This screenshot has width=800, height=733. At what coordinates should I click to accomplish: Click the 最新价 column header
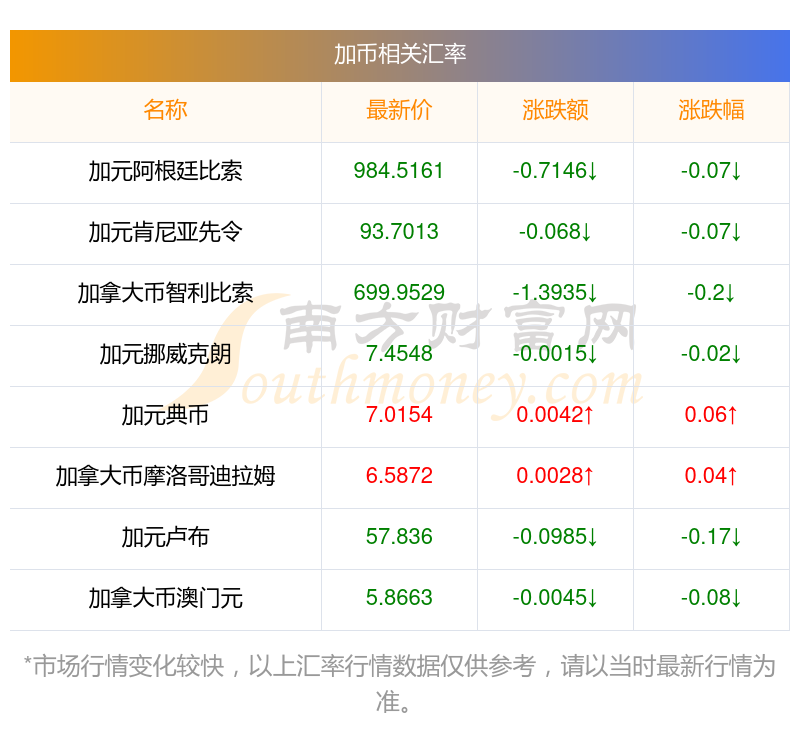[x=399, y=110]
